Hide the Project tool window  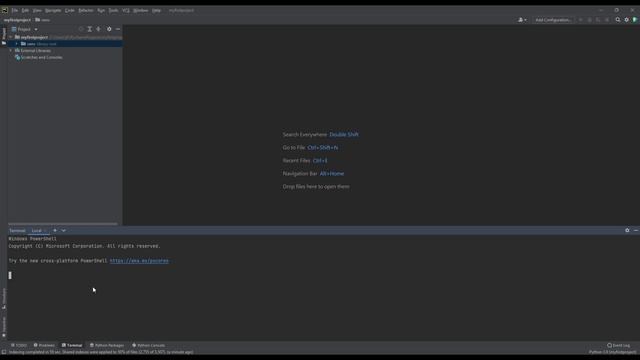click(118, 29)
